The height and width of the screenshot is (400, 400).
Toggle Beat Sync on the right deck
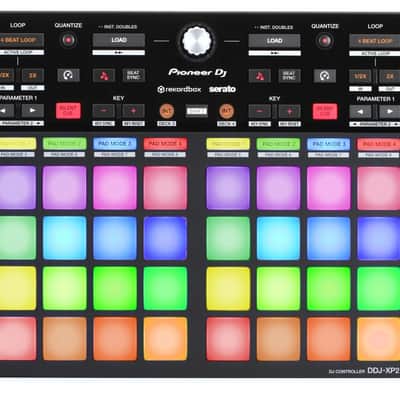[289, 76]
